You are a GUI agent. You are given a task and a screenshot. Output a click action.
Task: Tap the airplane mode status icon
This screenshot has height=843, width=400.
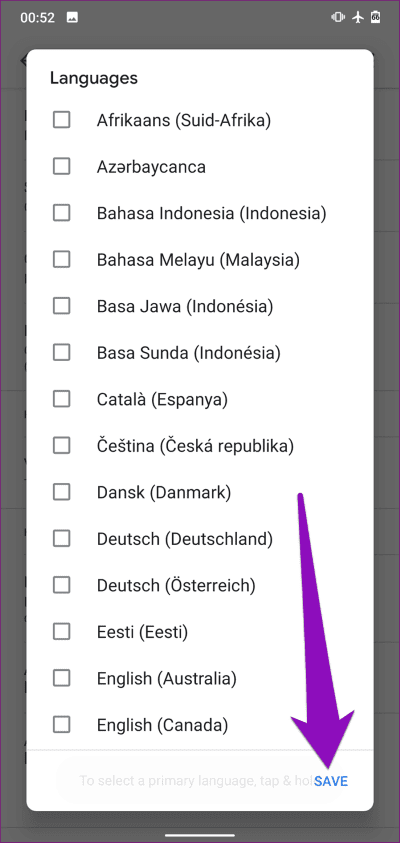click(x=358, y=17)
